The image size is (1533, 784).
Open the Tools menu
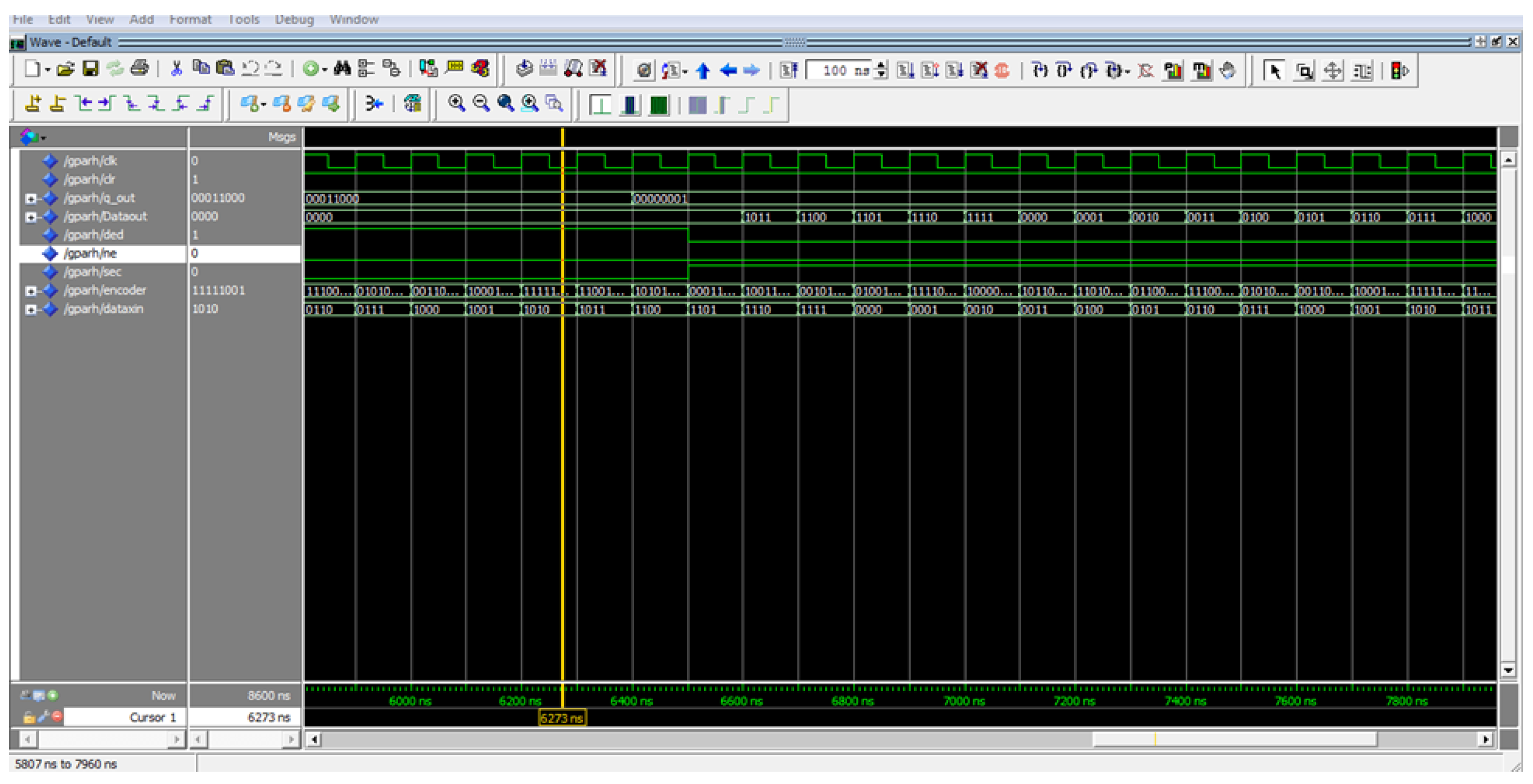[244, 20]
